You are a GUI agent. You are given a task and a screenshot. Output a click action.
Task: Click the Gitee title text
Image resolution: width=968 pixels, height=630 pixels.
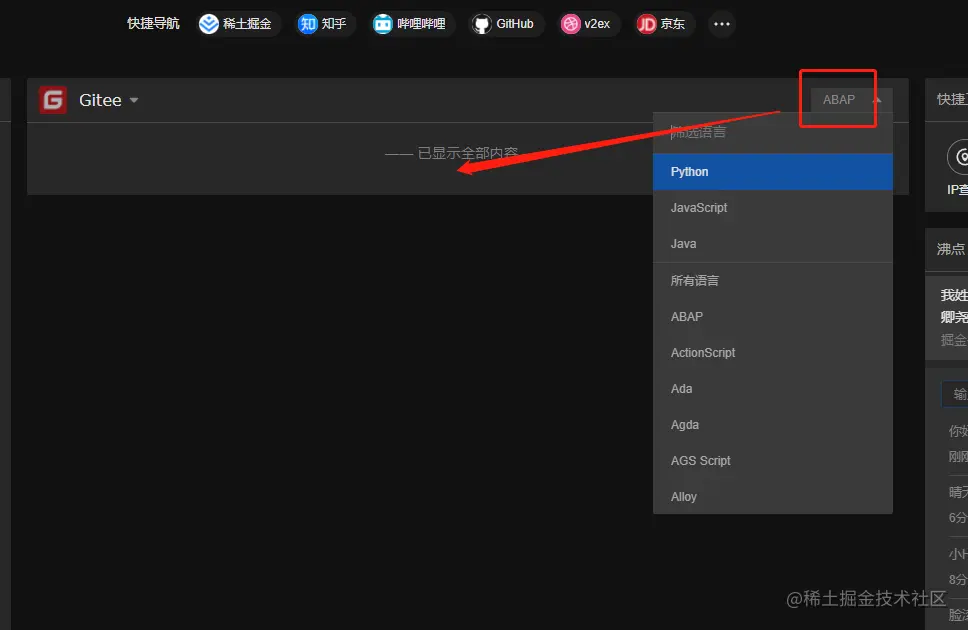point(100,100)
